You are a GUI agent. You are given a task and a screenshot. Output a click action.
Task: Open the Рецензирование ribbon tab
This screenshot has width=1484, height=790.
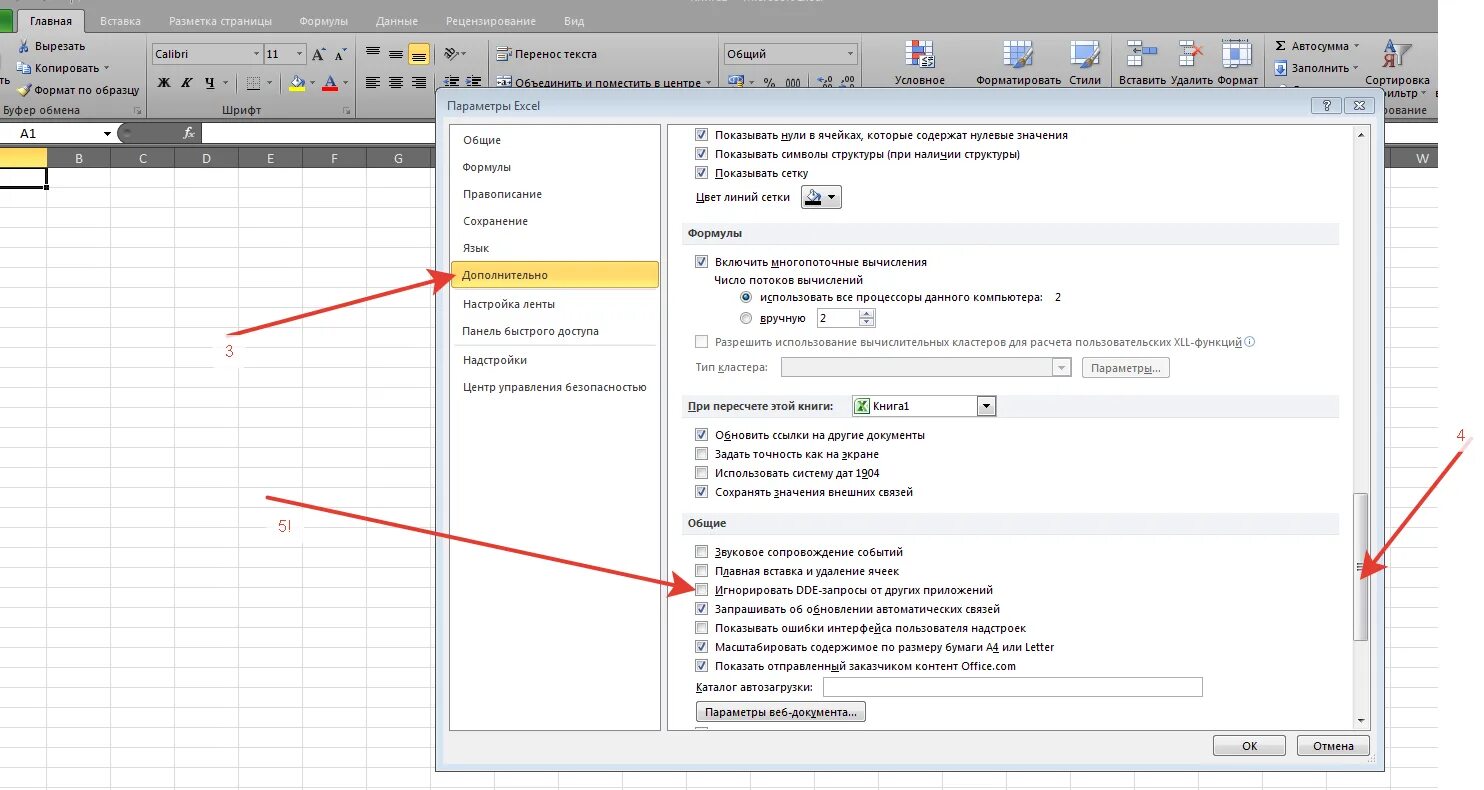pyautogui.click(x=491, y=21)
